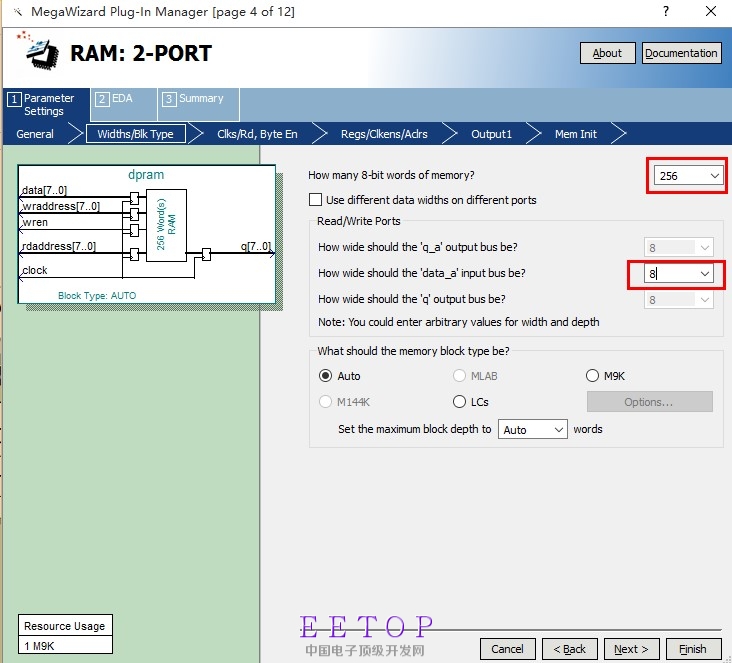This screenshot has height=663, width=732.
Task: Open the 'data_a' input bus width dropdown
Action: tap(705, 274)
